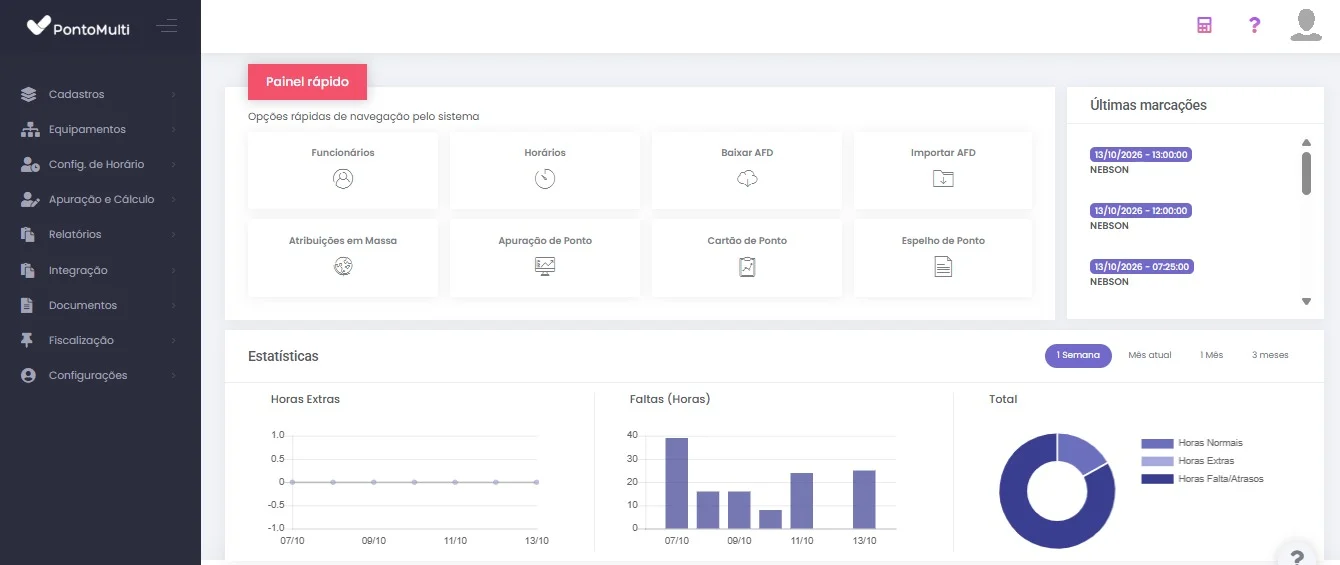Select the 1 Semana statistics period

(x=1078, y=355)
